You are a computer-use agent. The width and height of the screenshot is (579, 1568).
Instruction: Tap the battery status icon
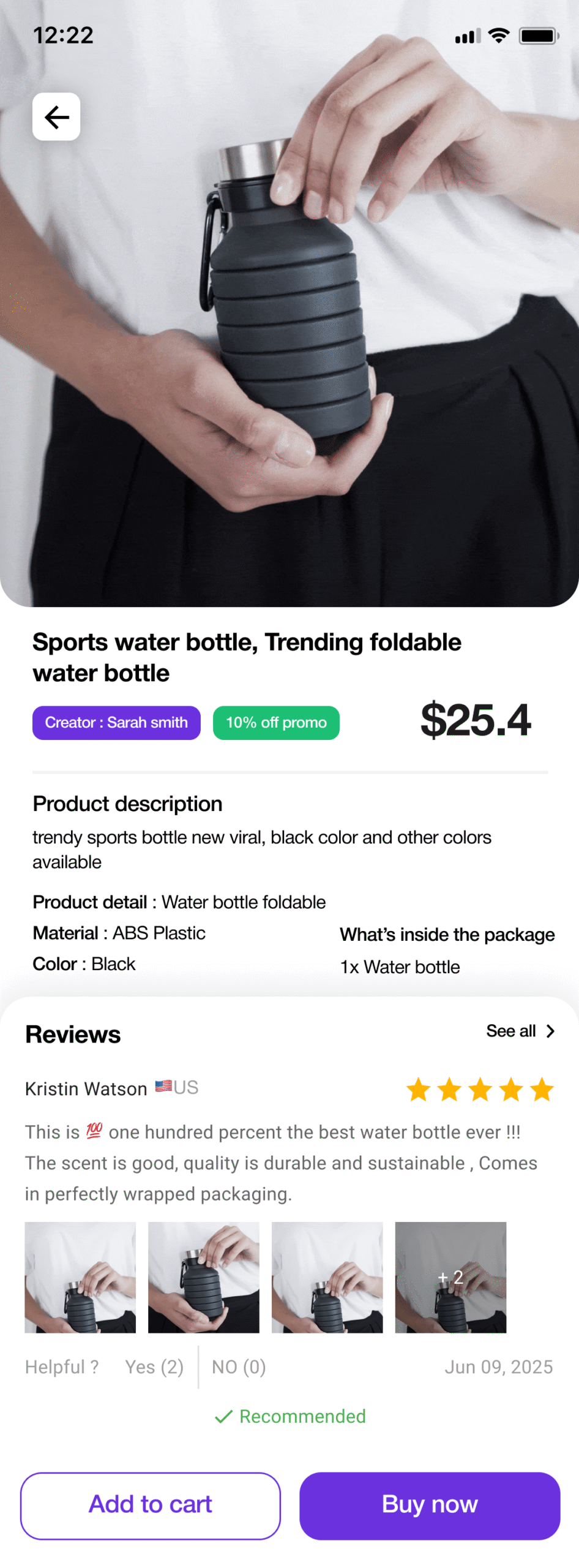(539, 36)
